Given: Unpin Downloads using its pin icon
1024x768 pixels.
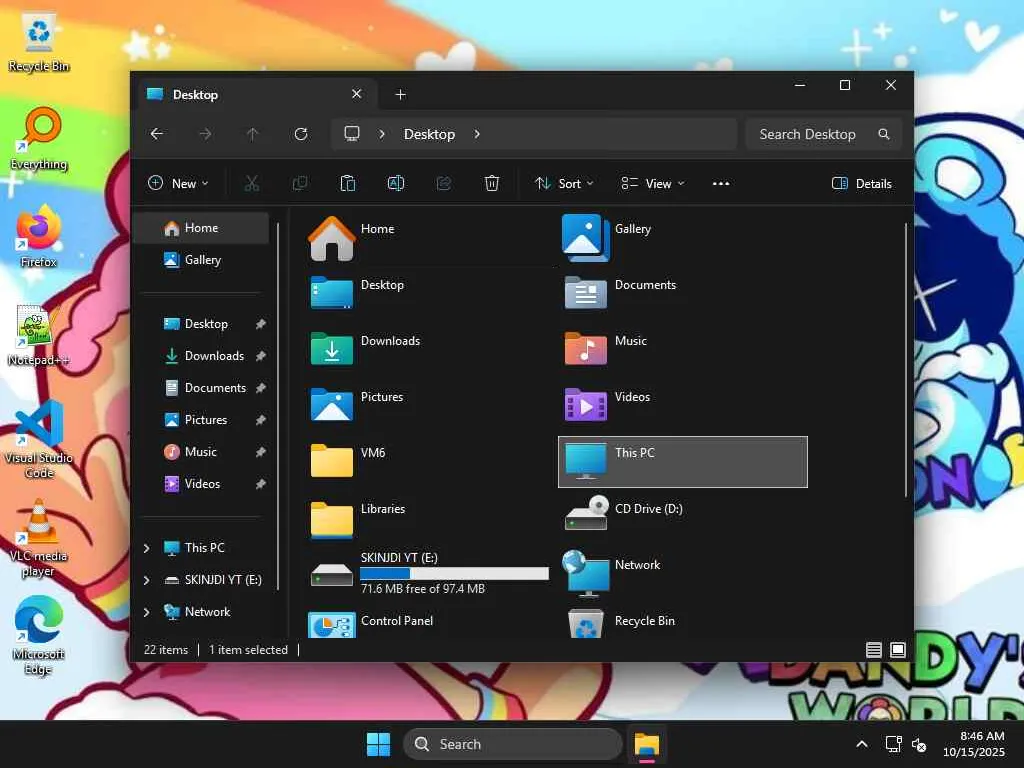Looking at the screenshot, I should pos(261,356).
